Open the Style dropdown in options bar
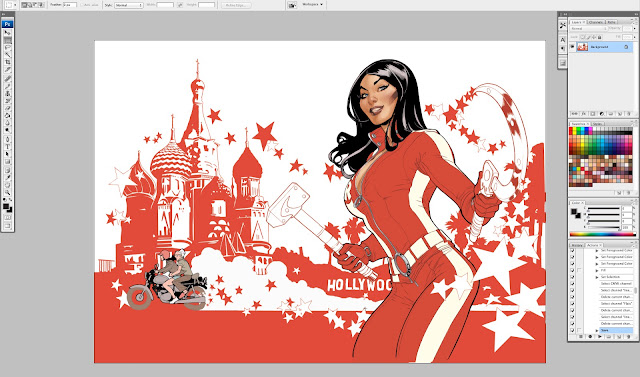The image size is (640, 377). 129,5
